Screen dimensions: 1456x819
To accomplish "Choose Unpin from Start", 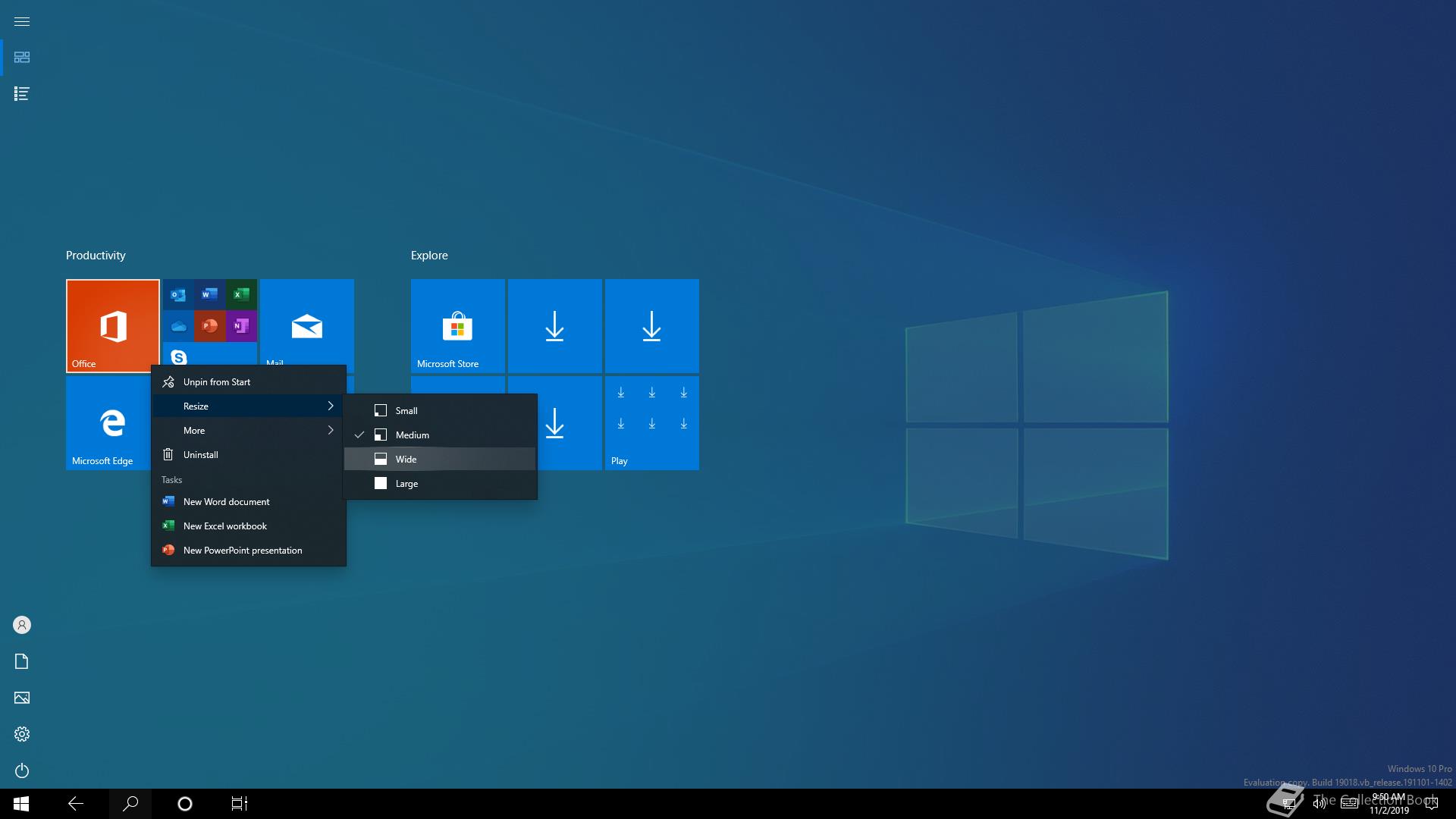I will [249, 382].
